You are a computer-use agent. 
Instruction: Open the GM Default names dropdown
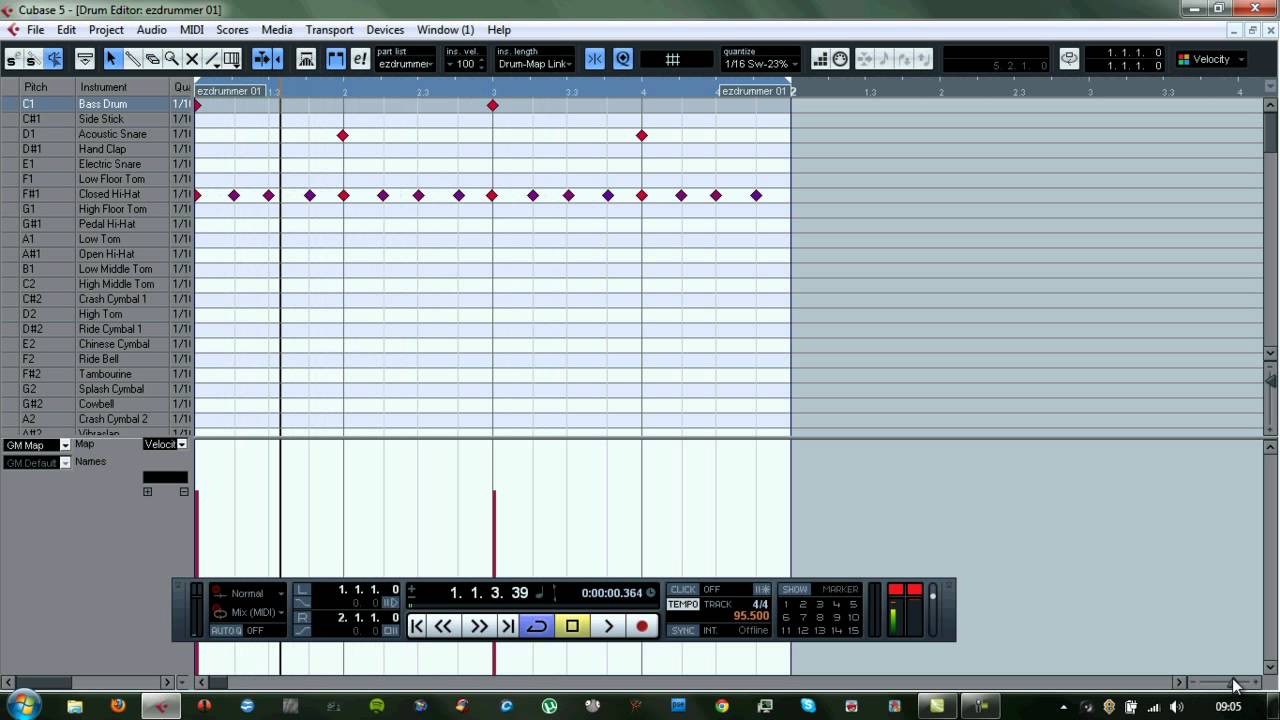coord(37,463)
